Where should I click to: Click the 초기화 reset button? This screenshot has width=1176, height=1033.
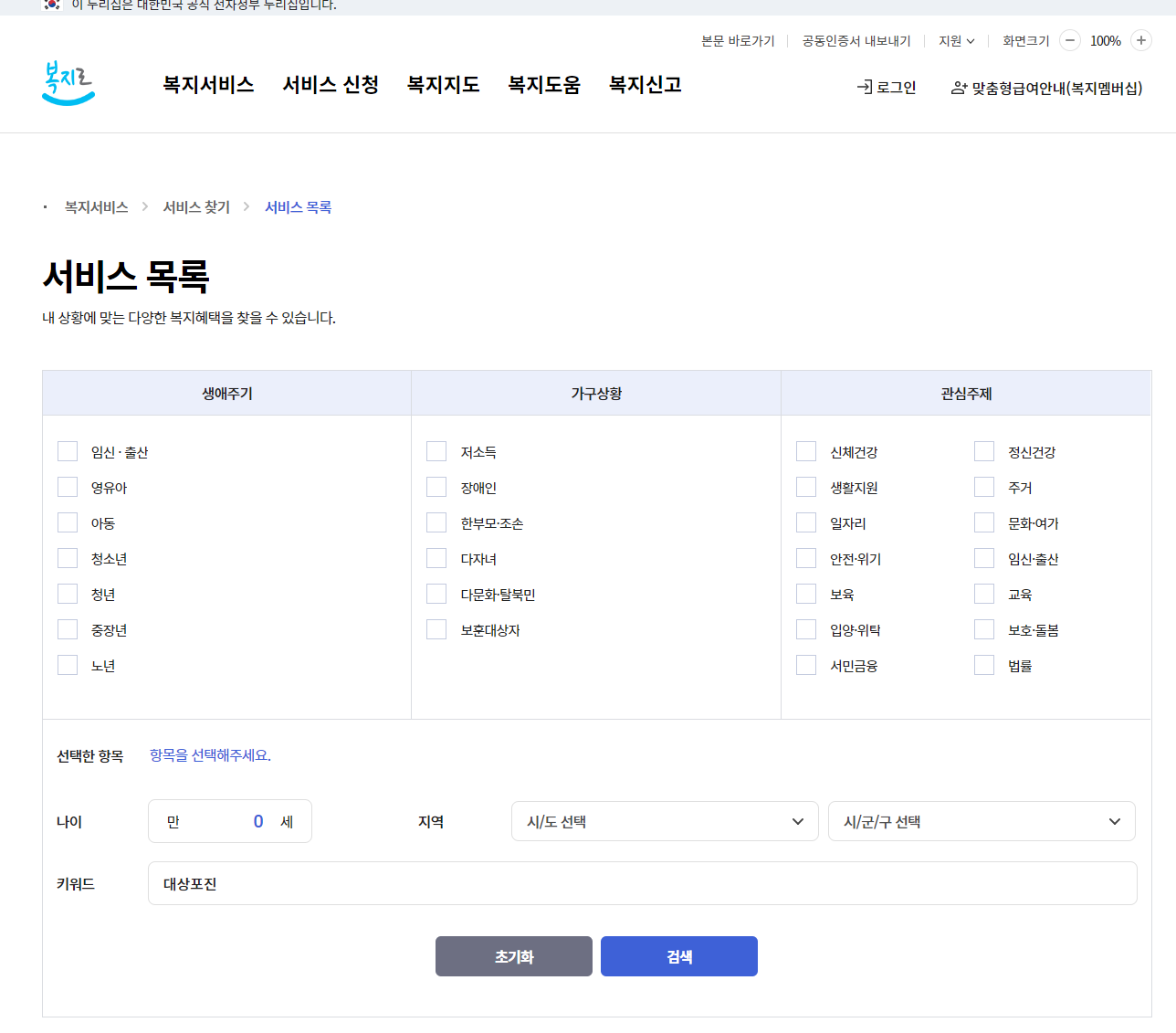(513, 956)
